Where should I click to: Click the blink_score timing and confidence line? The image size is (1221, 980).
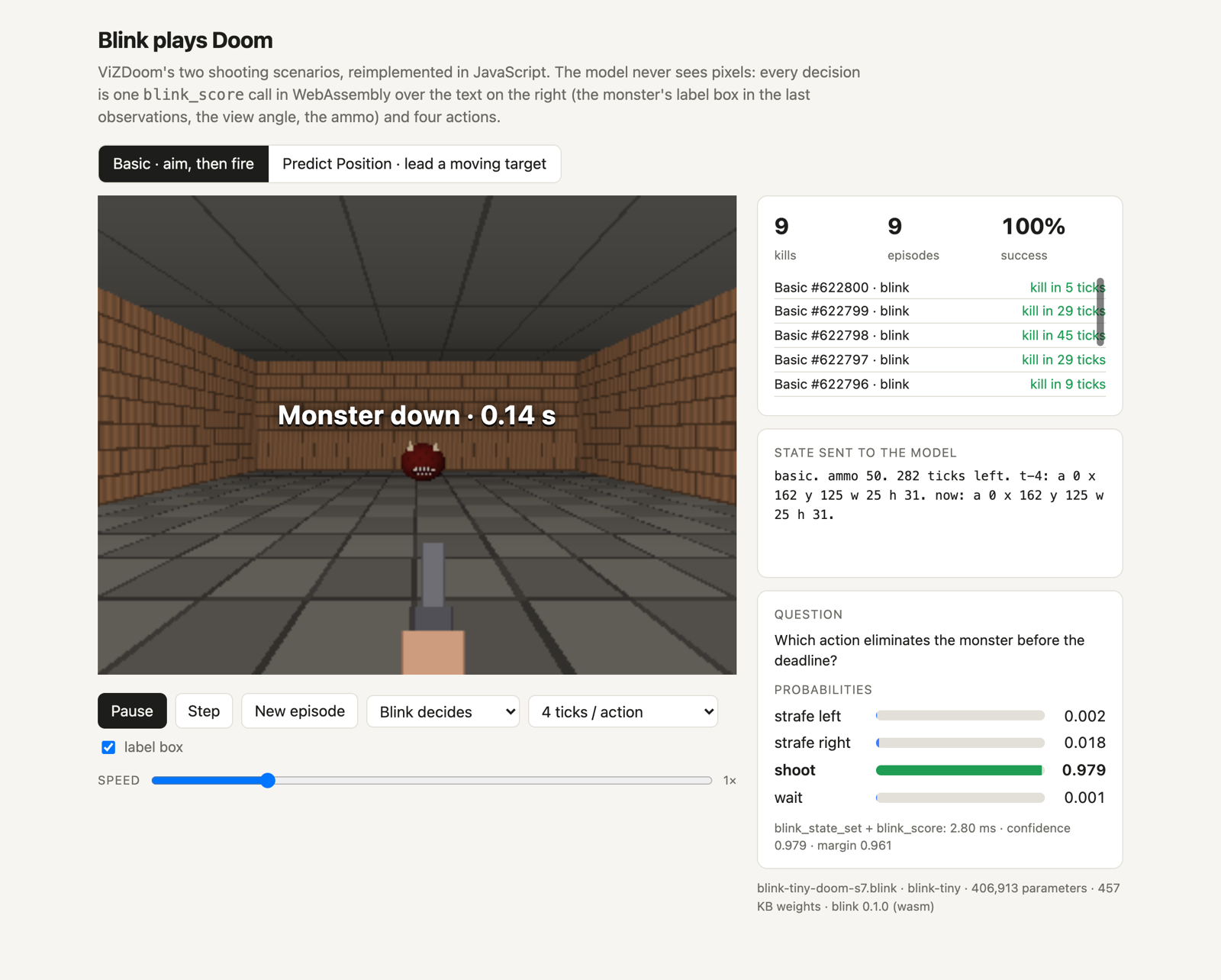click(922, 837)
